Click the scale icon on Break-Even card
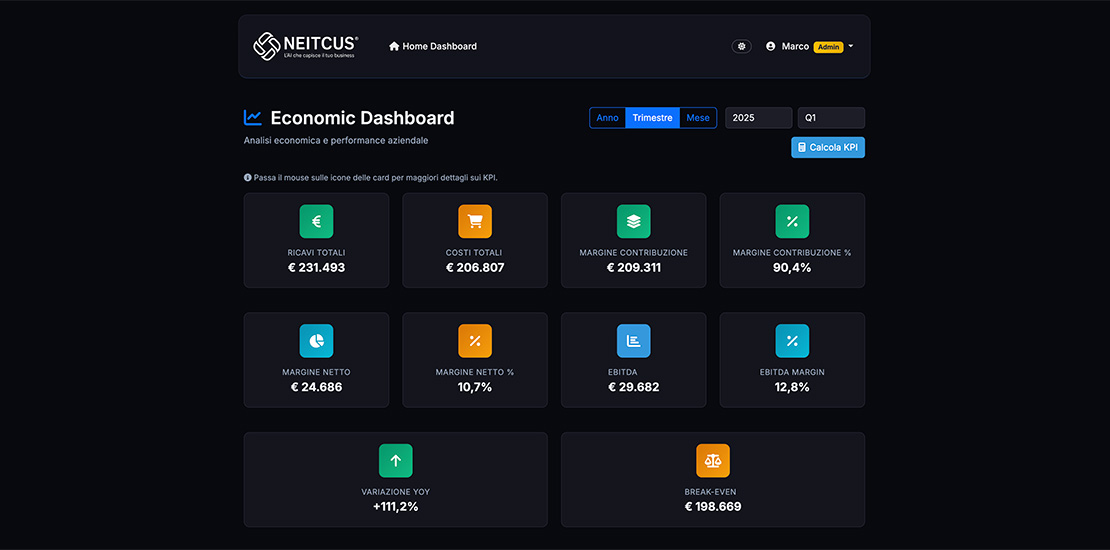Screen dimensions: 1110x550 coord(713,461)
